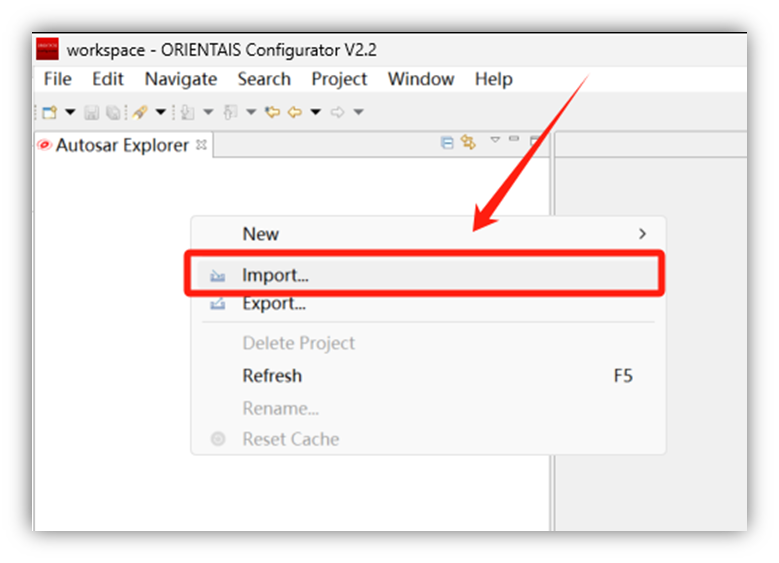Open the Navigate menu
This screenshot has width=779, height=563.
coord(181,79)
